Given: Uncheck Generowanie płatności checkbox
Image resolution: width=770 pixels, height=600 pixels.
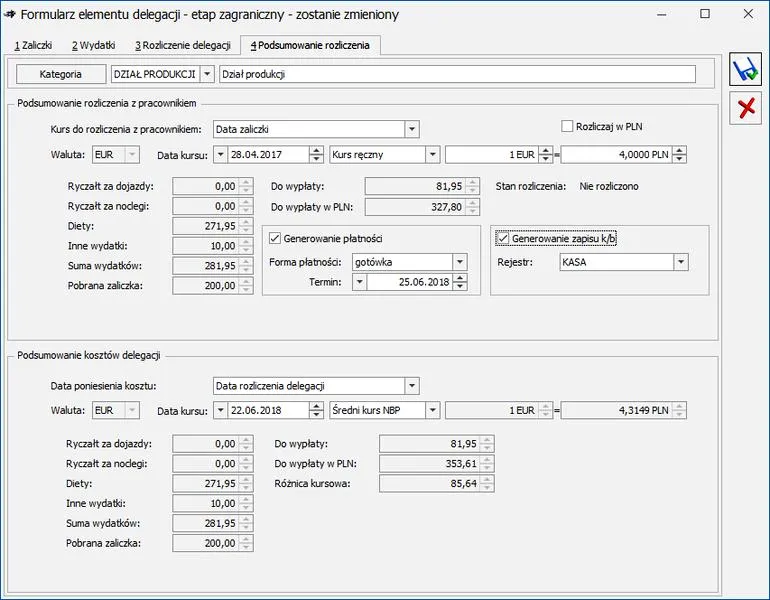Looking at the screenshot, I should point(275,239).
